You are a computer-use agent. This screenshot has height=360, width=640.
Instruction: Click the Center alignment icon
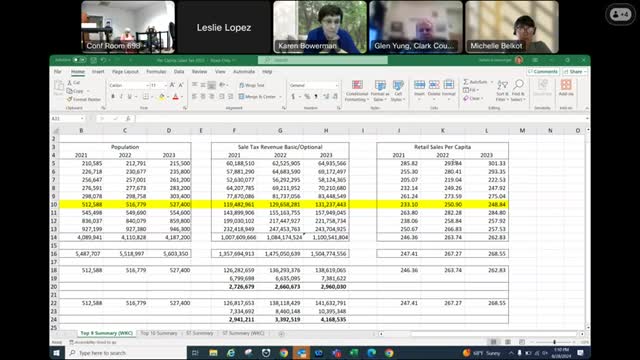click(203, 96)
